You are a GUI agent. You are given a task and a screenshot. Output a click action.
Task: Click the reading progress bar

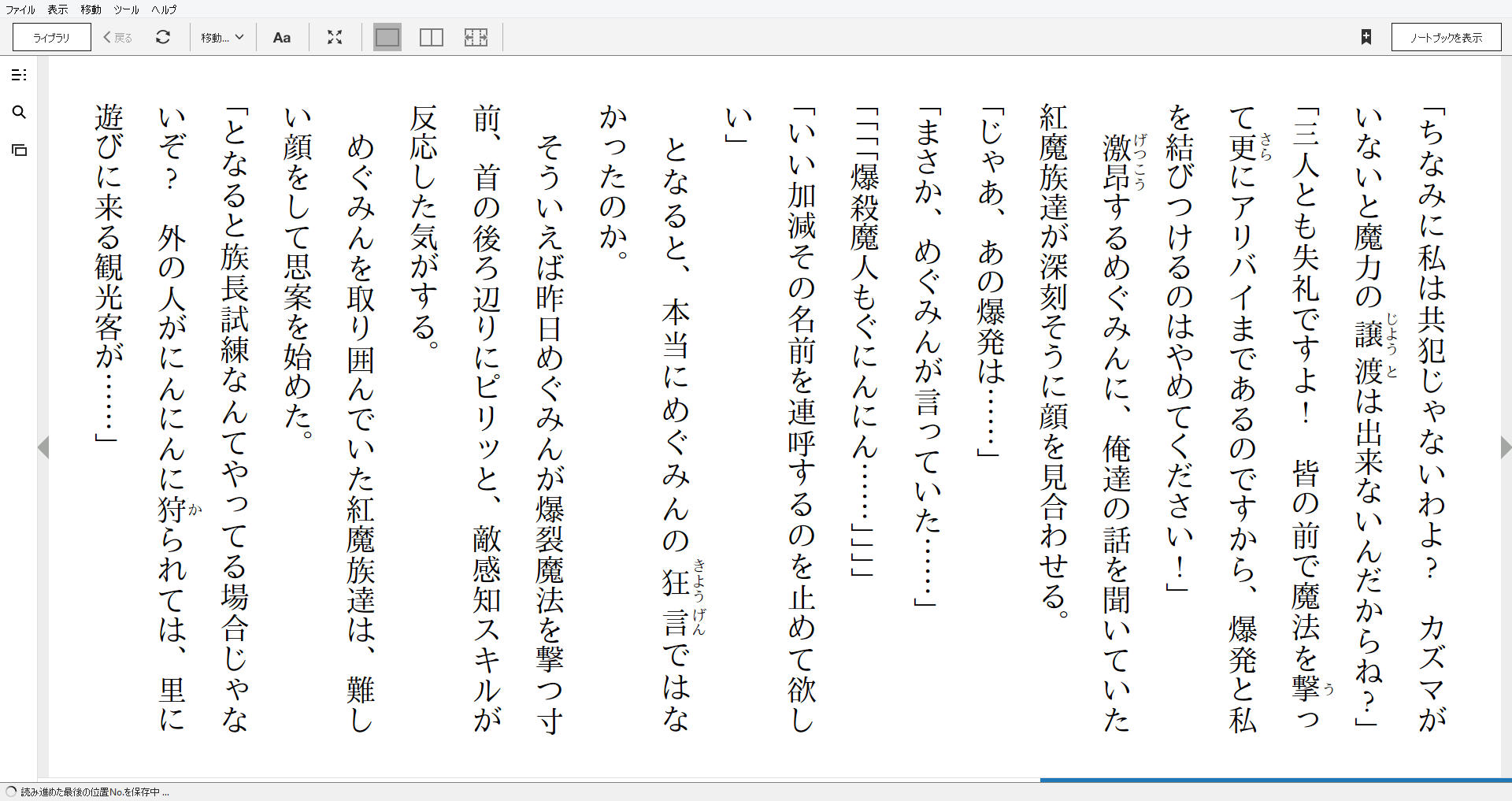click(x=775, y=780)
